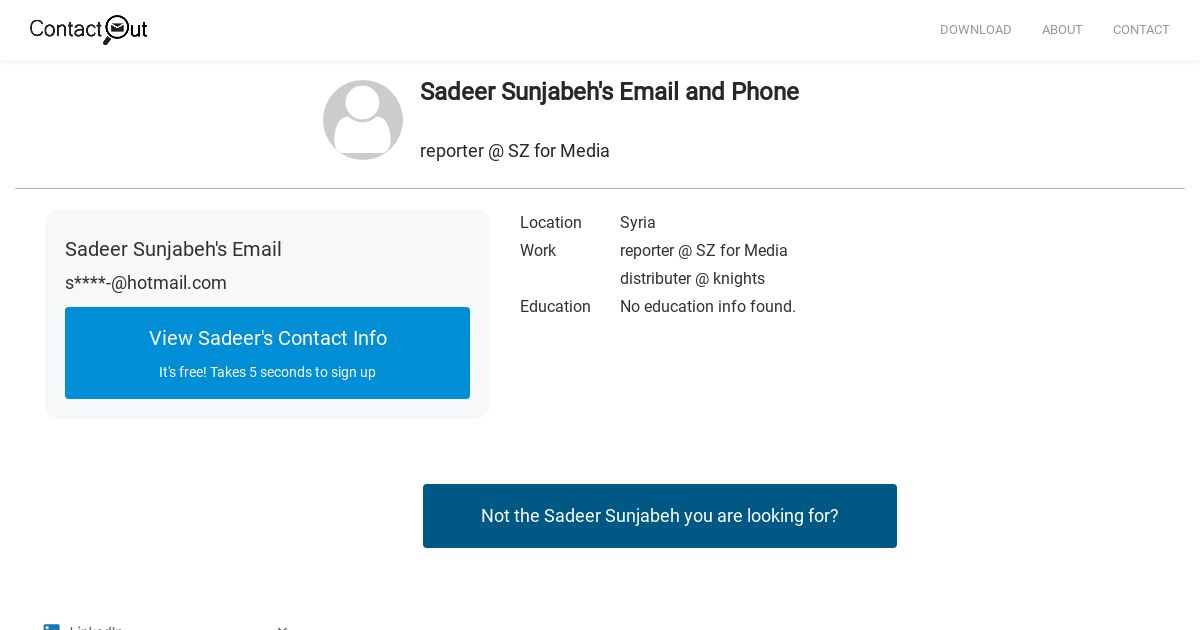Click View Sadeer's Contact Info button

267,353
